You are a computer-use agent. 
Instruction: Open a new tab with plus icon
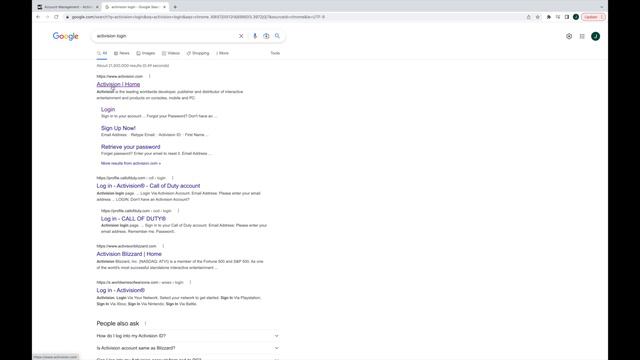pos(175,7)
